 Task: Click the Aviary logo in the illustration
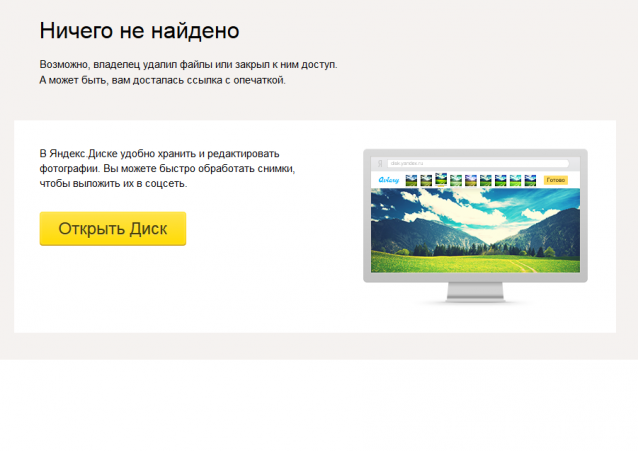coord(388,181)
